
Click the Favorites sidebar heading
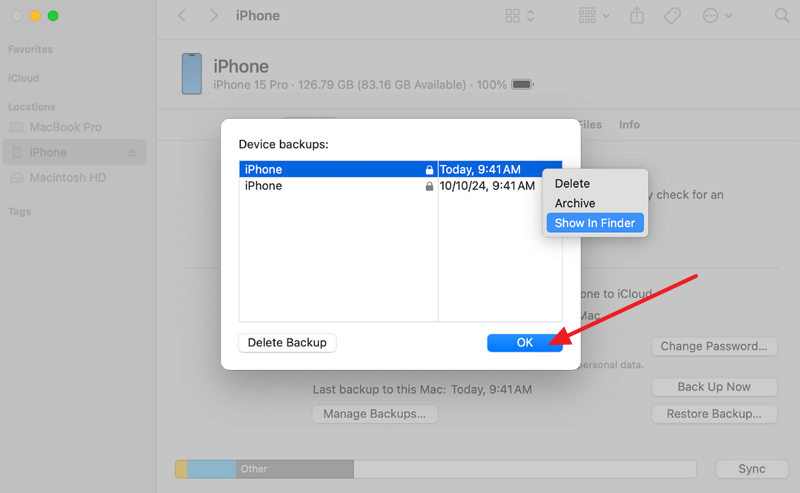[x=30, y=50]
